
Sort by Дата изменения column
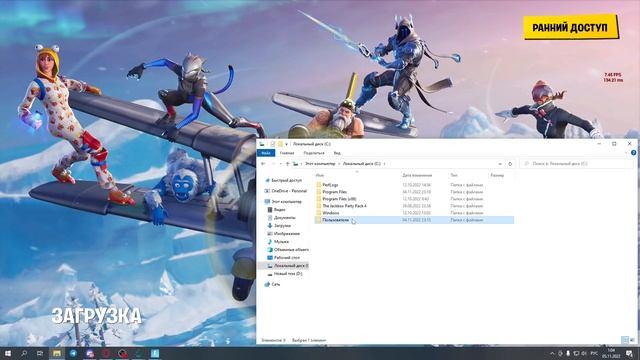[x=417, y=175]
